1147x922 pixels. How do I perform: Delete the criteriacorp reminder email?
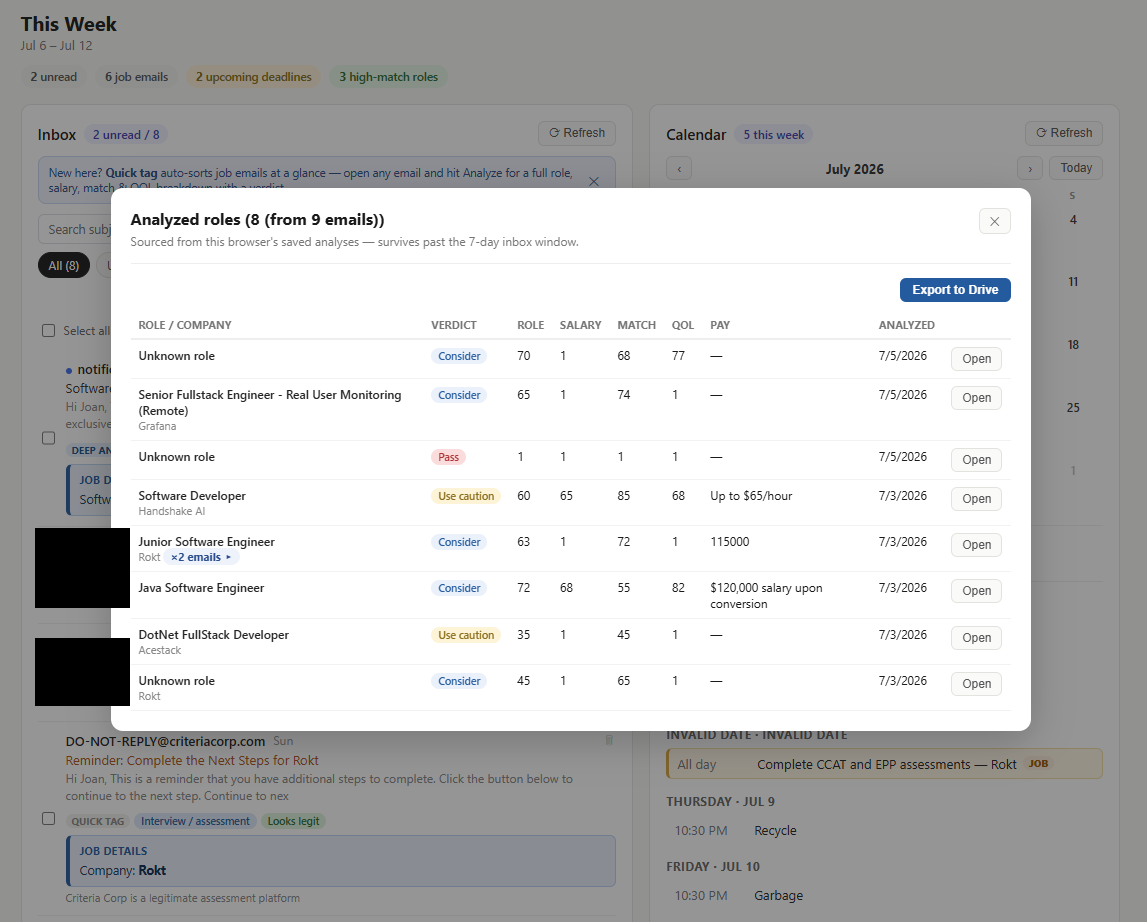[x=609, y=741]
